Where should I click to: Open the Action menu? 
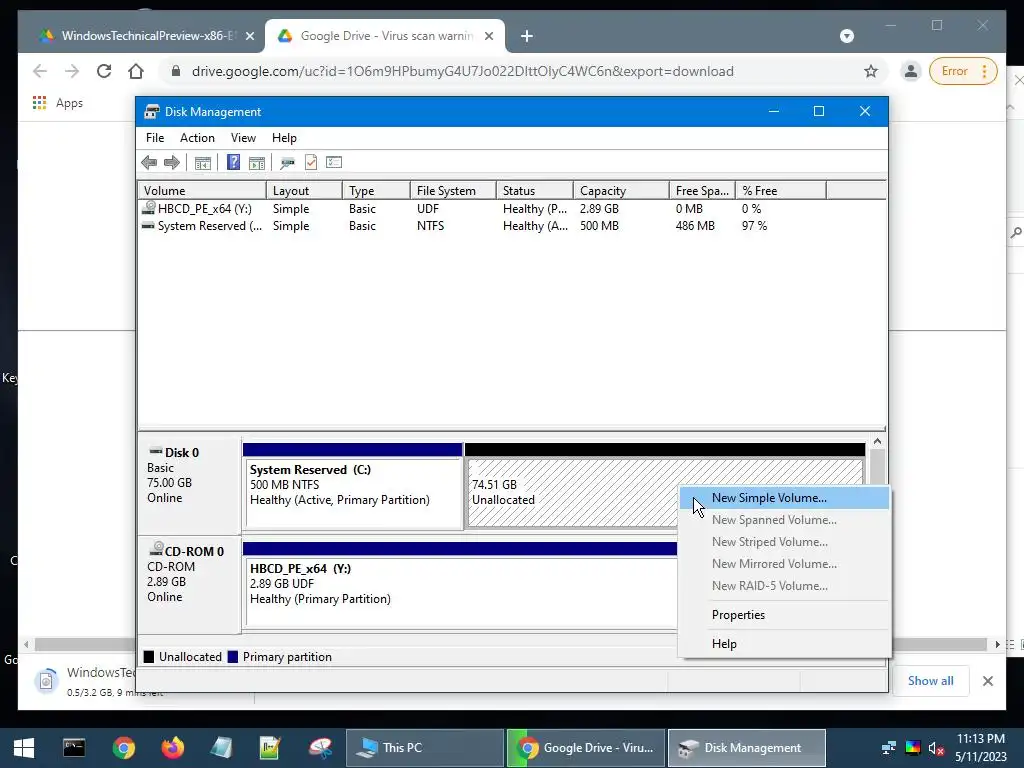197,138
